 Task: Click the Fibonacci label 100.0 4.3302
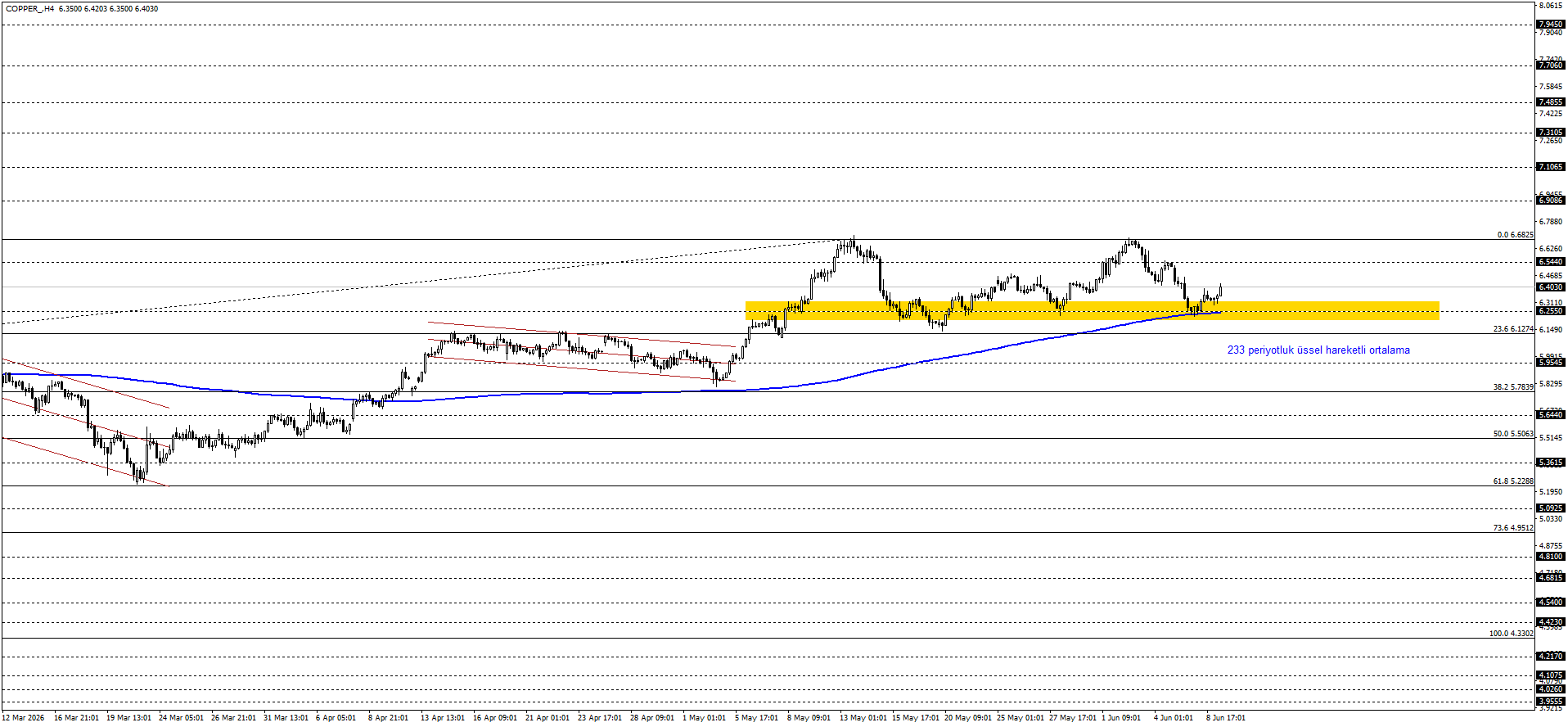tap(1511, 634)
